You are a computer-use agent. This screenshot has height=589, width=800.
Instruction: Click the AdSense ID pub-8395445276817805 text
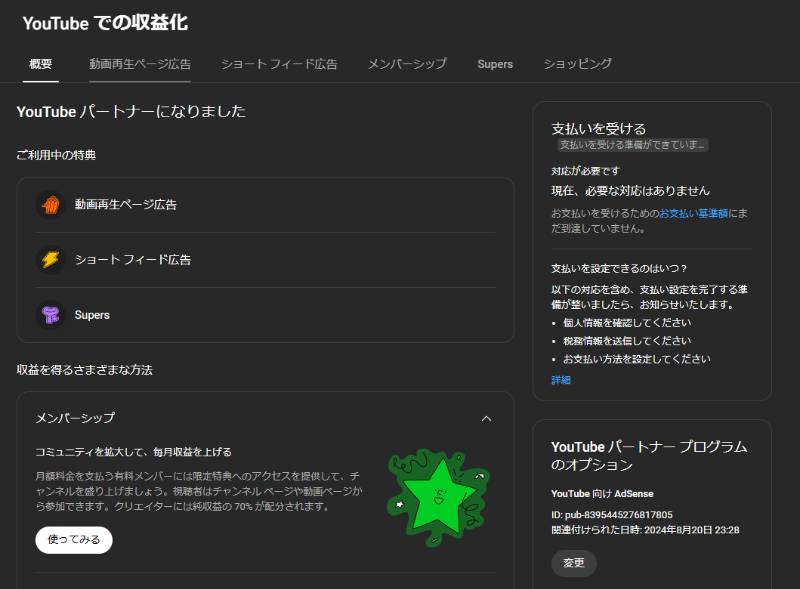pos(612,514)
